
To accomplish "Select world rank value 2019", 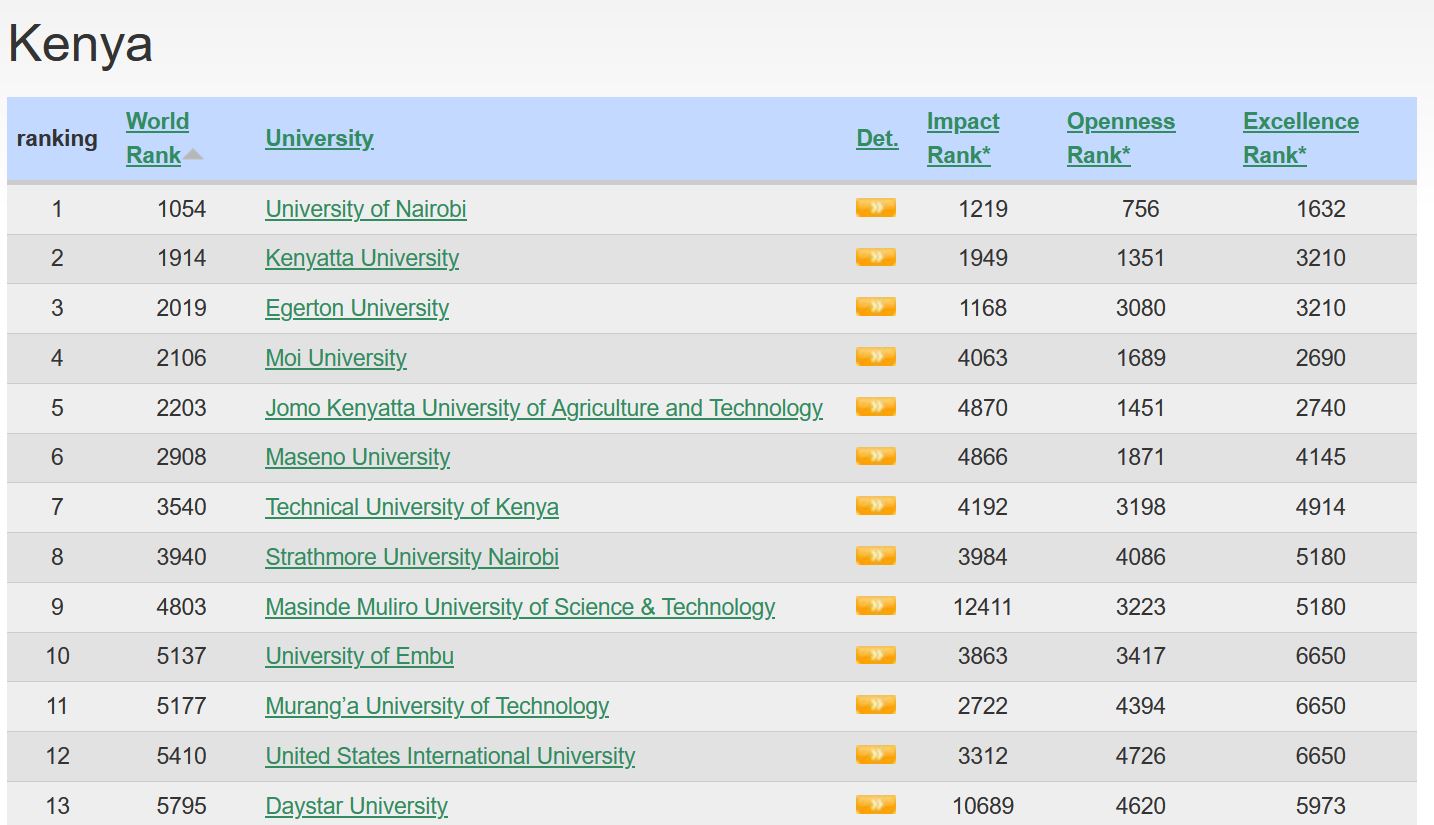I will pyautogui.click(x=181, y=308).
